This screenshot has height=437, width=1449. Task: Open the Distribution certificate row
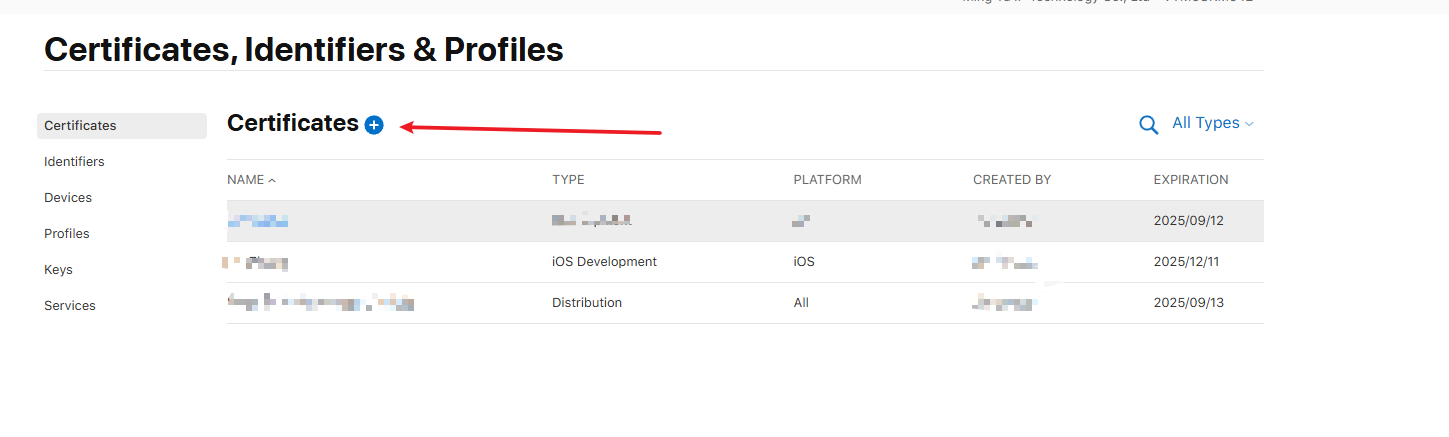pyautogui.click(x=587, y=303)
